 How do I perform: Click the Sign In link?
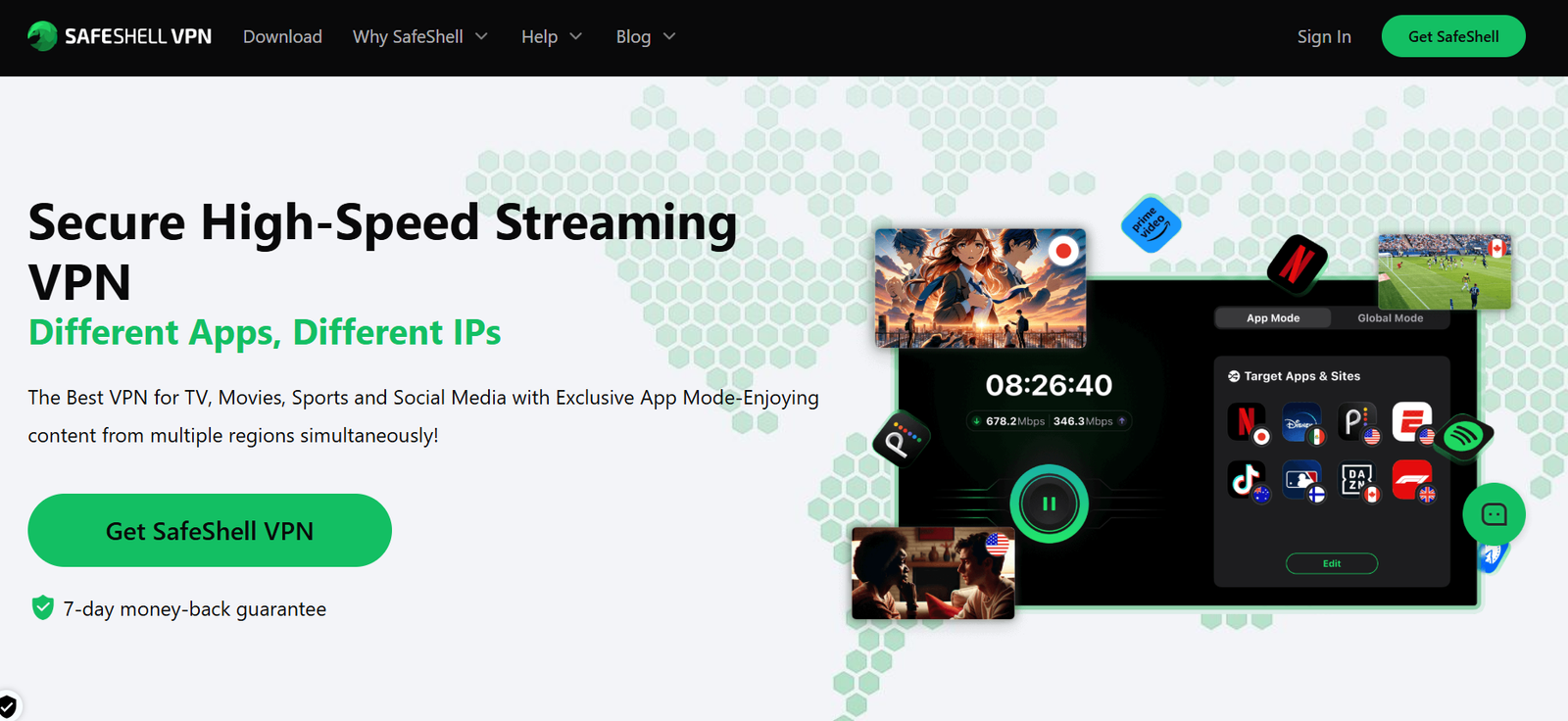click(1323, 37)
